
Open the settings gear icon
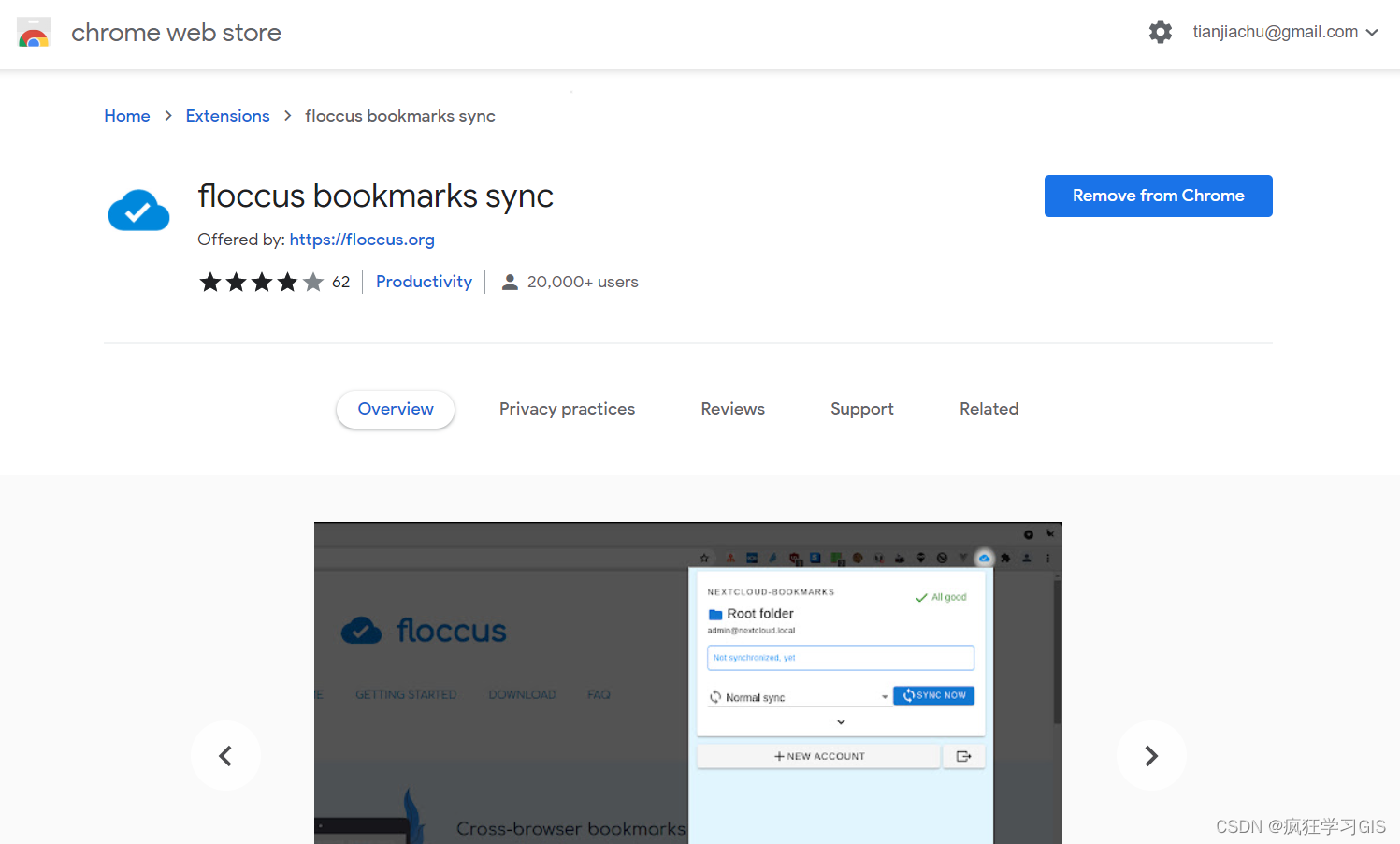[1160, 32]
